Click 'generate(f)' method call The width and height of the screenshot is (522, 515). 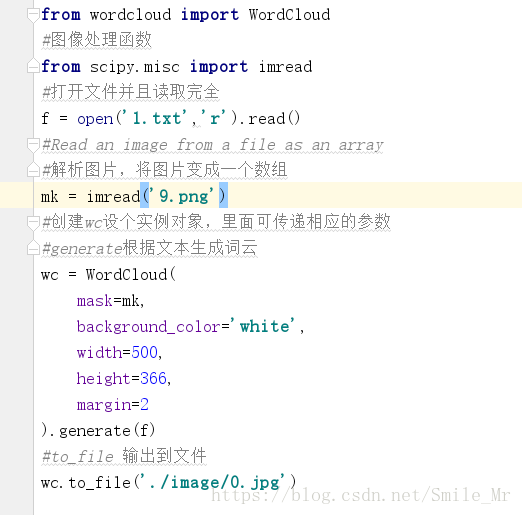pos(107,430)
